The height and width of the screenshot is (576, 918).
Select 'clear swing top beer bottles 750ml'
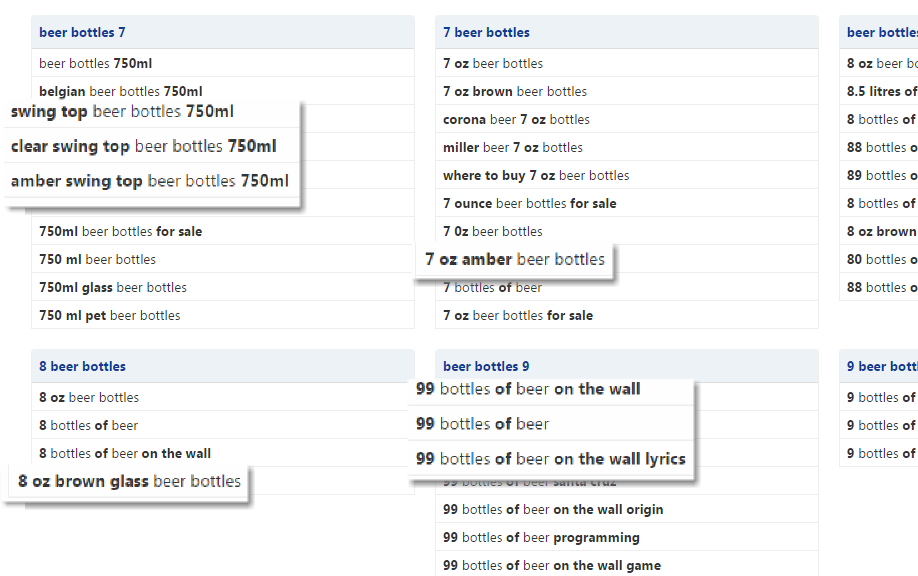(x=143, y=146)
